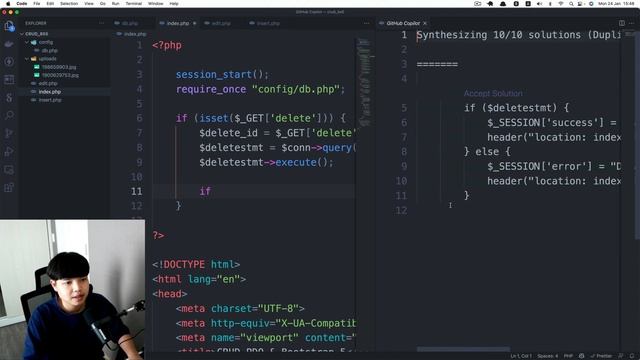Image resolution: width=640 pixels, height=360 pixels.
Task: Click the volume icon in menu bar
Action: coord(540,4)
